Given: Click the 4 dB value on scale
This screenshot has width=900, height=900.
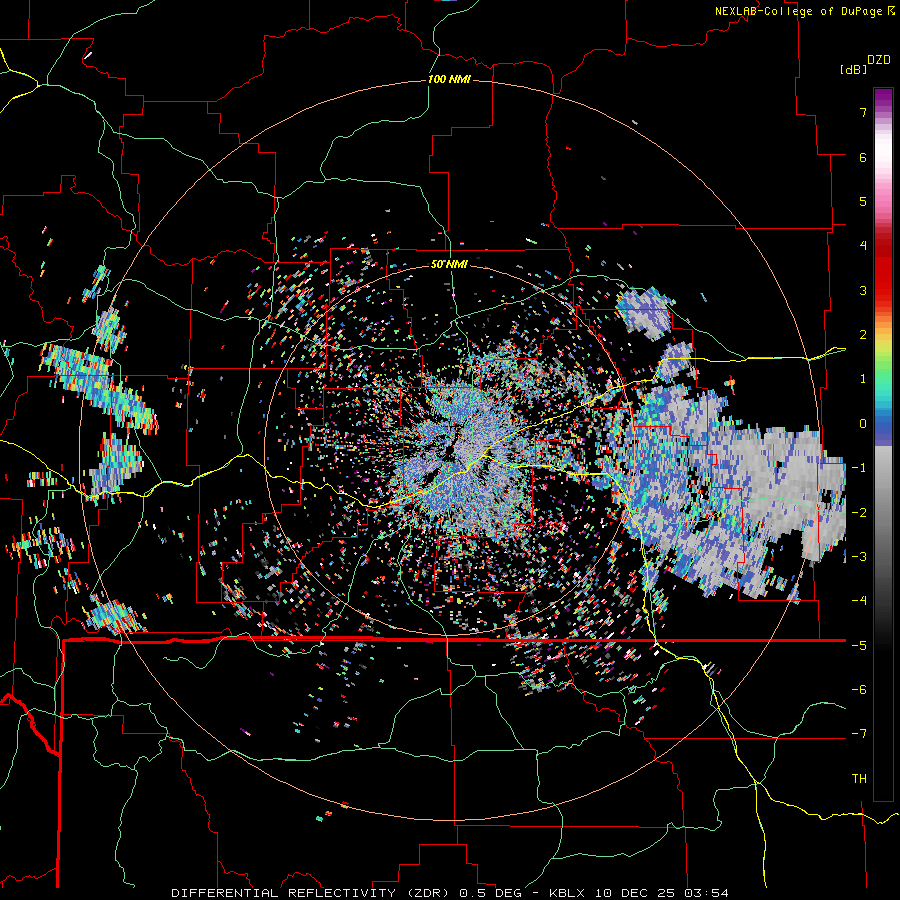Looking at the screenshot, I should tap(863, 246).
